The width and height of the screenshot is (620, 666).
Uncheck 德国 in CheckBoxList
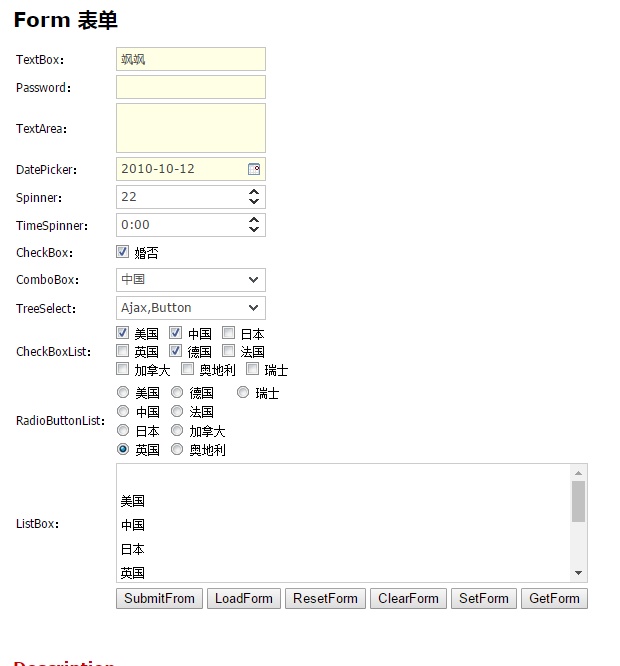click(175, 351)
